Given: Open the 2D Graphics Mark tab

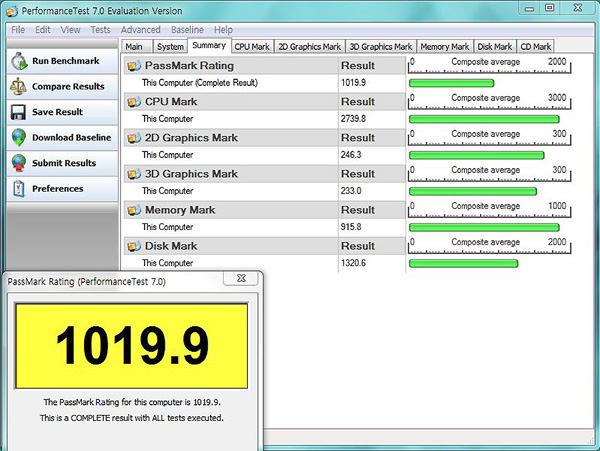Looking at the screenshot, I should click(x=310, y=46).
